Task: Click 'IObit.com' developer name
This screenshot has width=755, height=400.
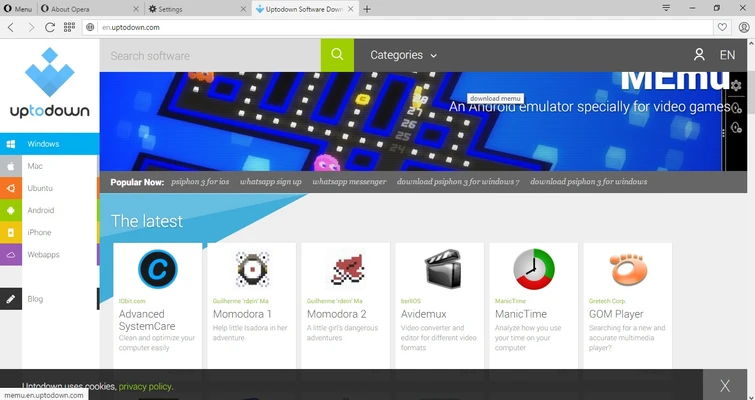Action: pos(132,301)
